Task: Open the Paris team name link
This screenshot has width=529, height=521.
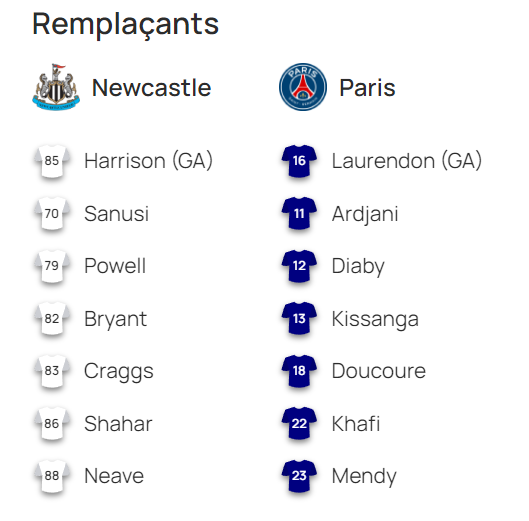Action: [367, 88]
